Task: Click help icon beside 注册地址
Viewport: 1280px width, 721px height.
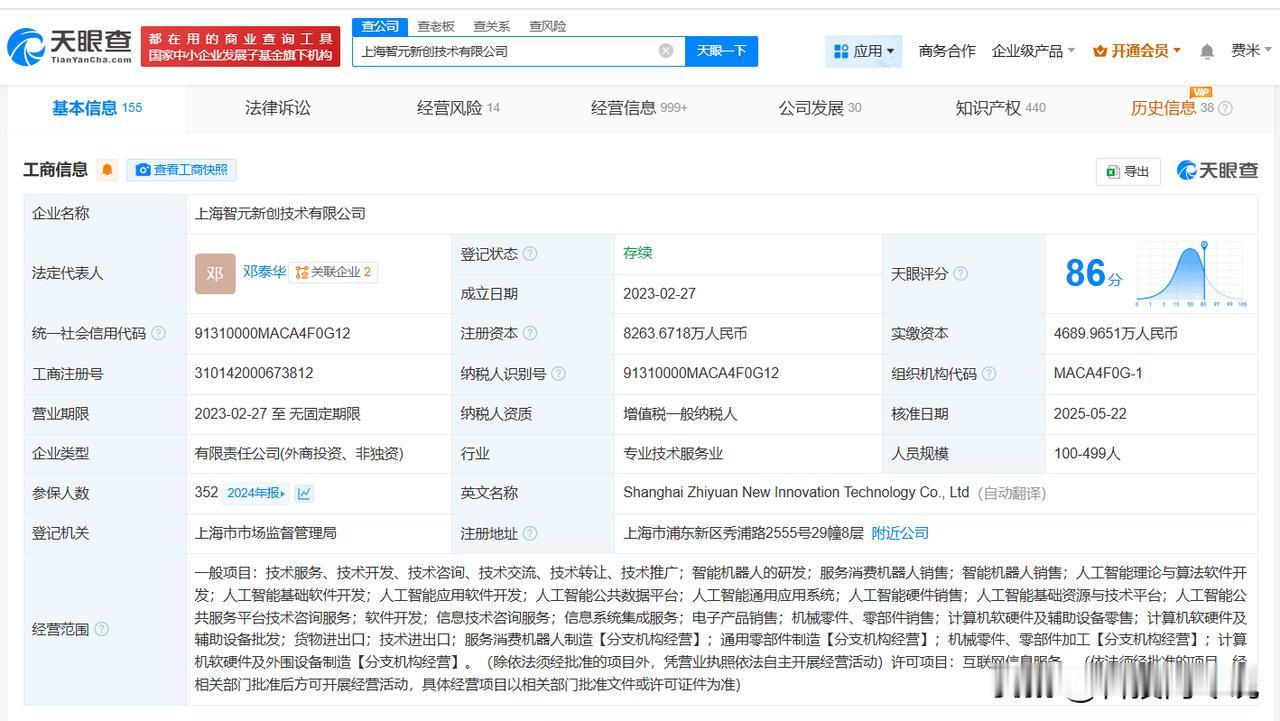Action: [530, 534]
